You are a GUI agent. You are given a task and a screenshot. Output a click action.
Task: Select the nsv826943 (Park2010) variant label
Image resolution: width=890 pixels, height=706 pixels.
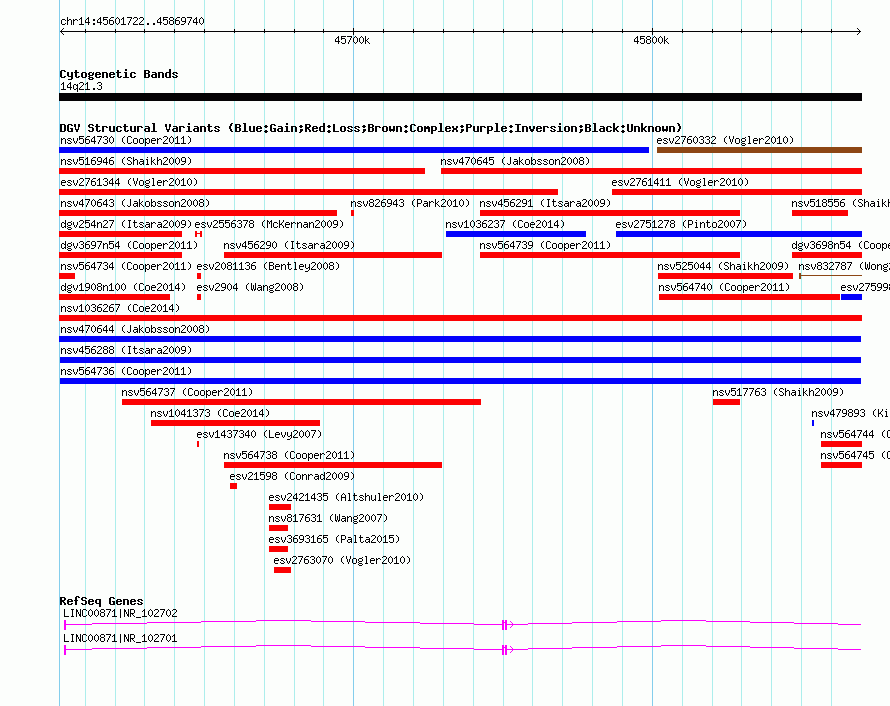[x=410, y=203]
